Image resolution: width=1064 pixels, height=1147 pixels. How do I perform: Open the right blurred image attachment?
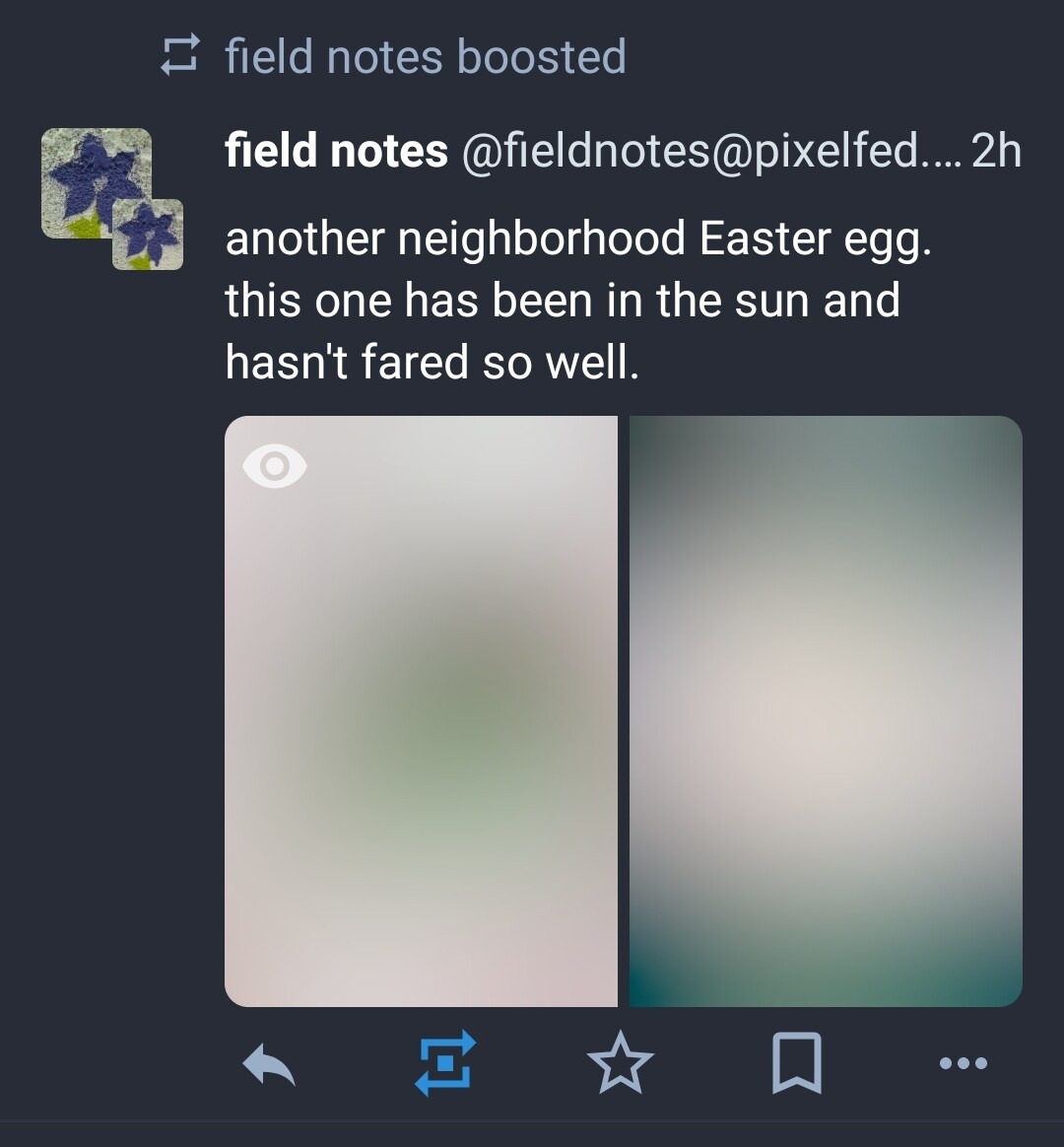826,711
